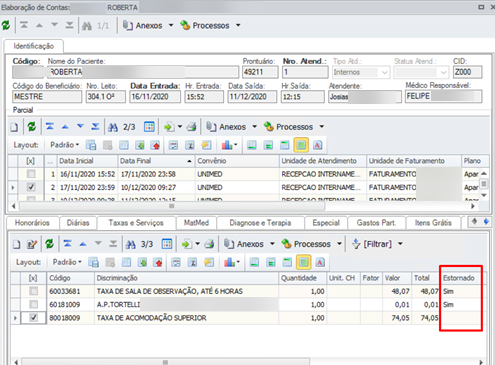Create new record in Parcial toolbar
Screen dimensions: 495x365
point(14,127)
